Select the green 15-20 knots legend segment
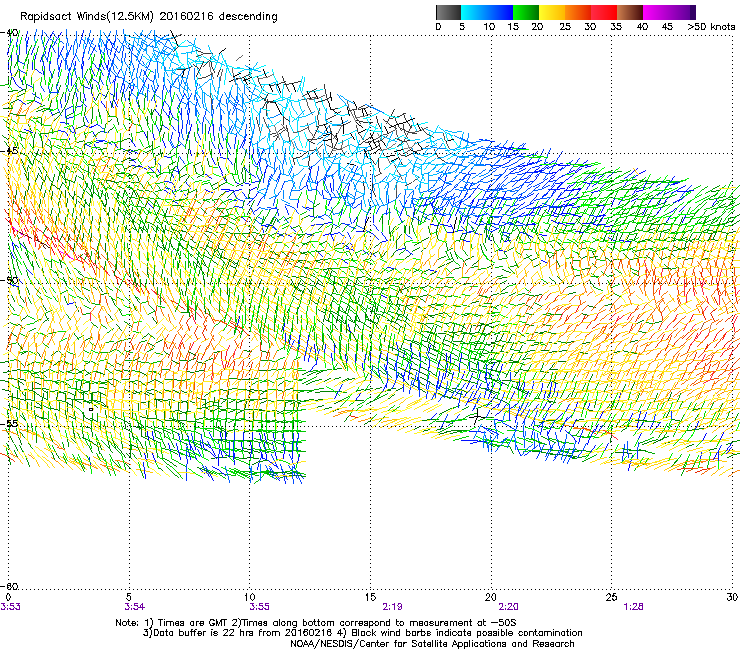Screen dimensions: 740x650 click(x=526, y=12)
